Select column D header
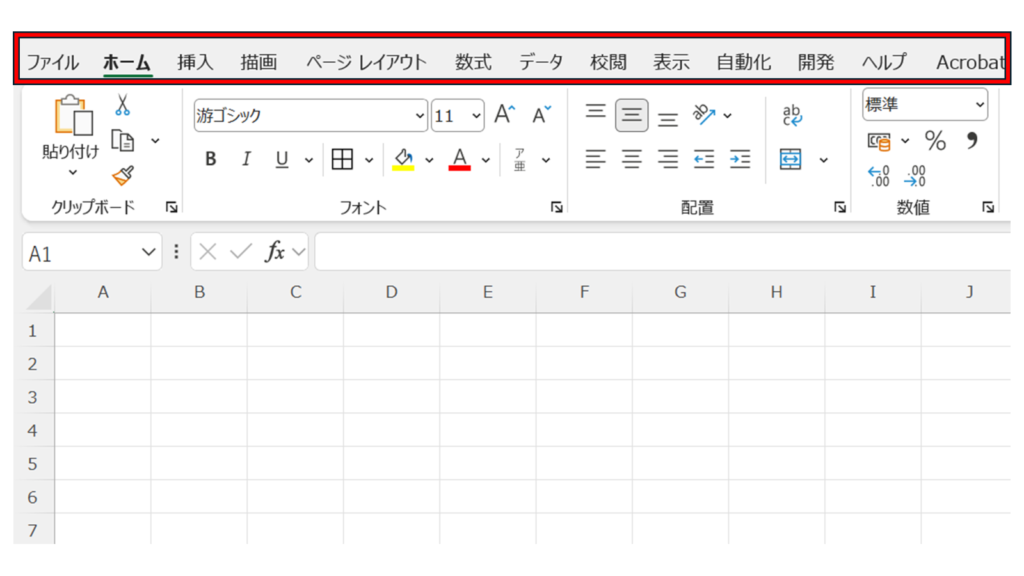 click(x=391, y=292)
